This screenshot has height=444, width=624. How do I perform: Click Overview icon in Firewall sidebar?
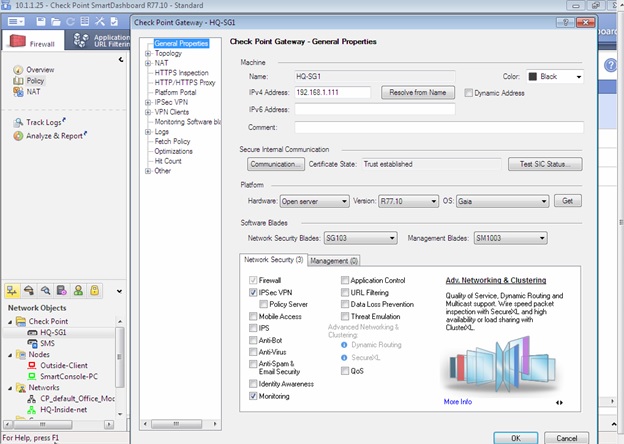point(18,70)
